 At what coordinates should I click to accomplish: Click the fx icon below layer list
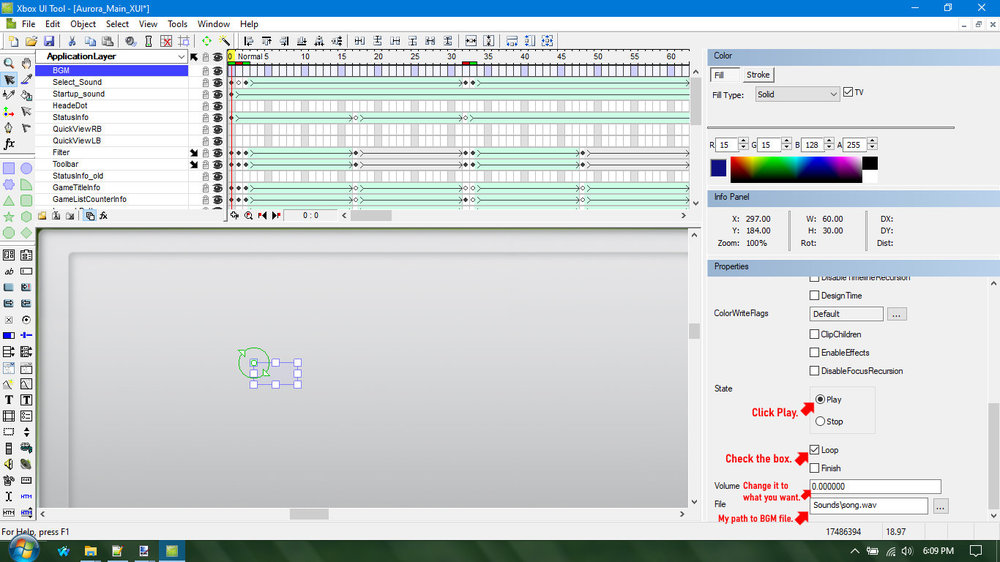(x=103, y=216)
